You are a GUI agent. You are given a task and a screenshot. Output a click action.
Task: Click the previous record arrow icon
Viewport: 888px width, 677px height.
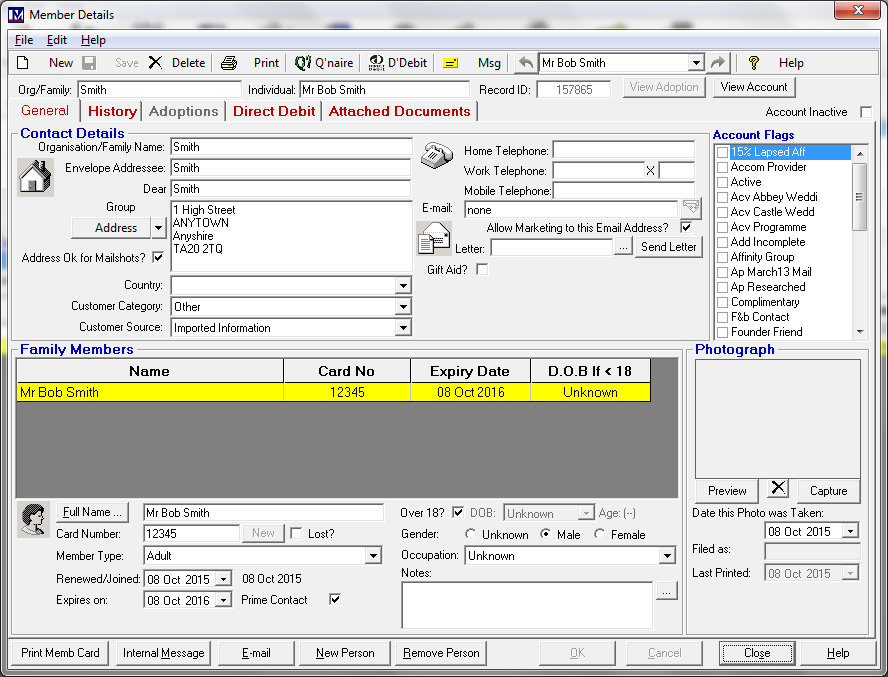(525, 63)
